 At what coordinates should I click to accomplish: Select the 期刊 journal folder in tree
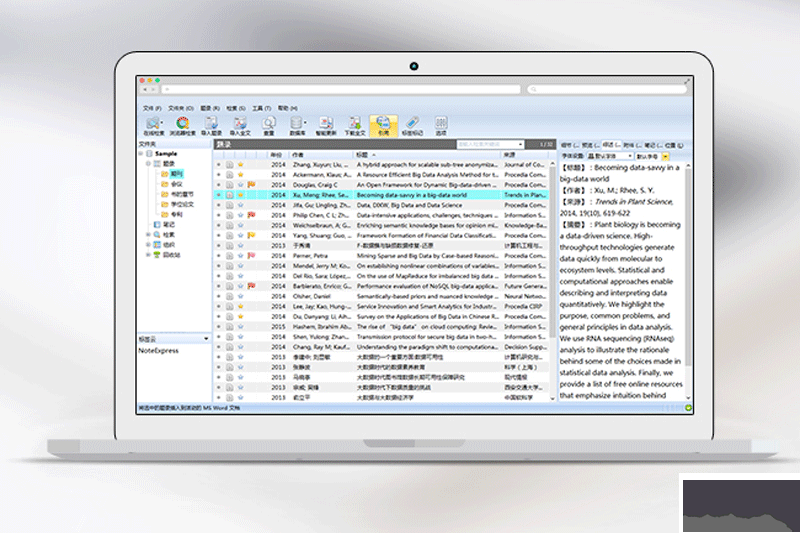pyautogui.click(x=177, y=174)
